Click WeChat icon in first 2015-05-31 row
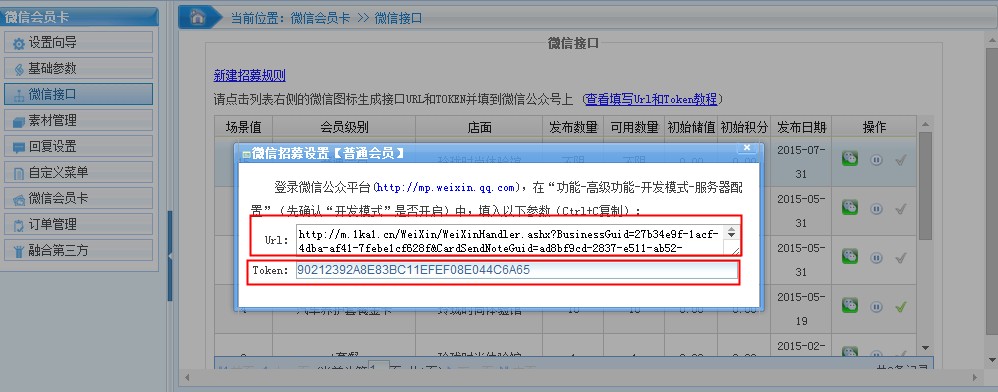This screenshot has width=998, height=392. click(850, 207)
